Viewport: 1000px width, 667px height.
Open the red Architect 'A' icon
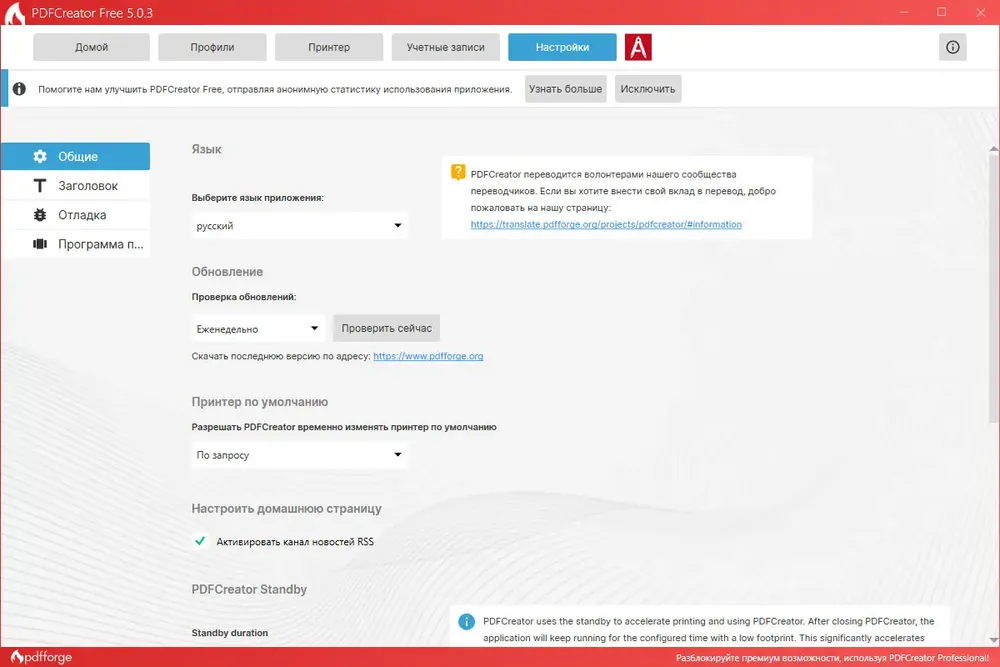[638, 47]
